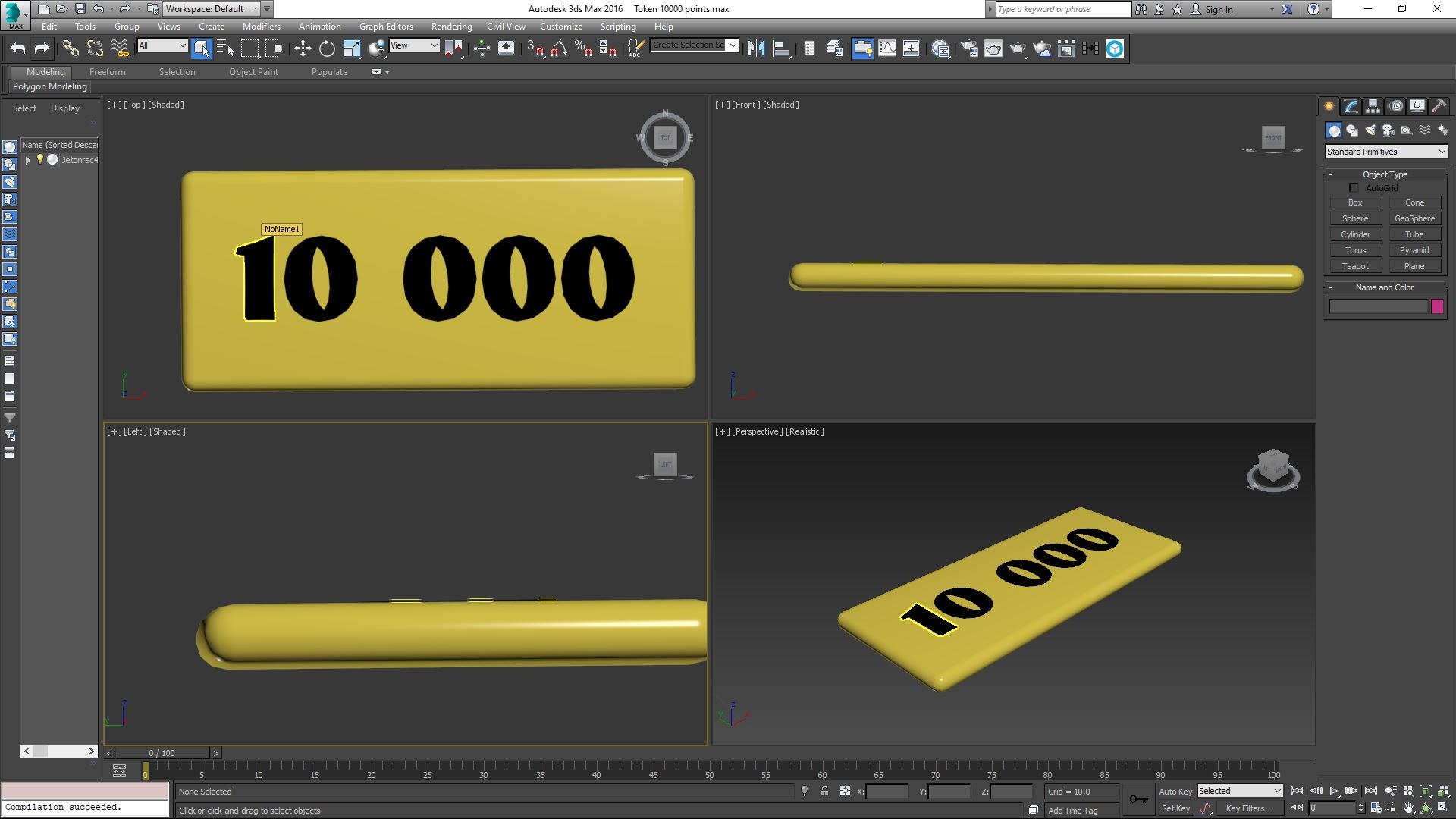
Task: Click the time slider showing 0 / 100
Action: [x=162, y=753]
